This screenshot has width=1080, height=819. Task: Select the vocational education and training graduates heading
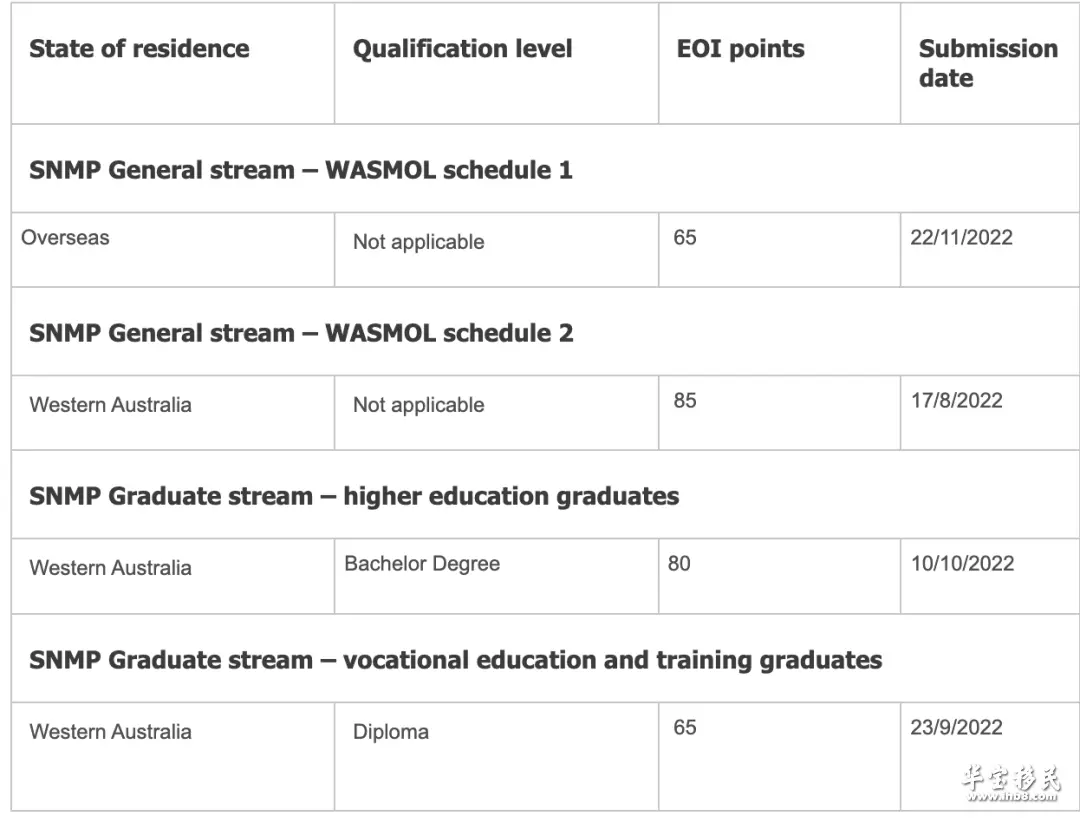pyautogui.click(x=455, y=660)
